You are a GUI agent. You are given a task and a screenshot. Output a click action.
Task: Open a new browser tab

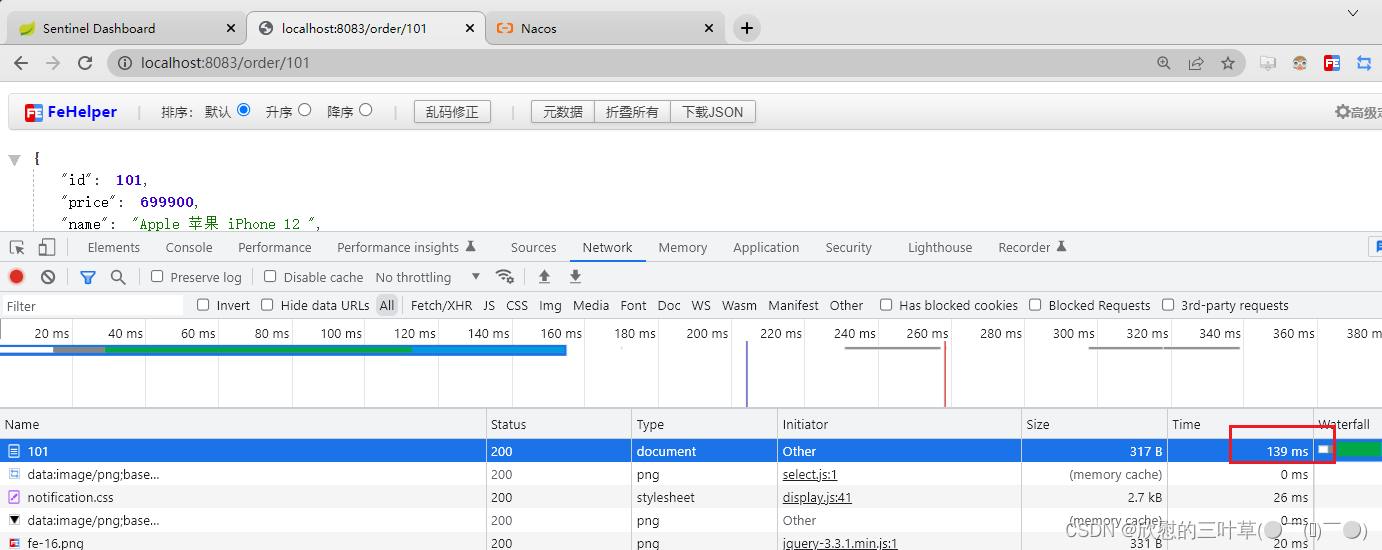tap(747, 28)
